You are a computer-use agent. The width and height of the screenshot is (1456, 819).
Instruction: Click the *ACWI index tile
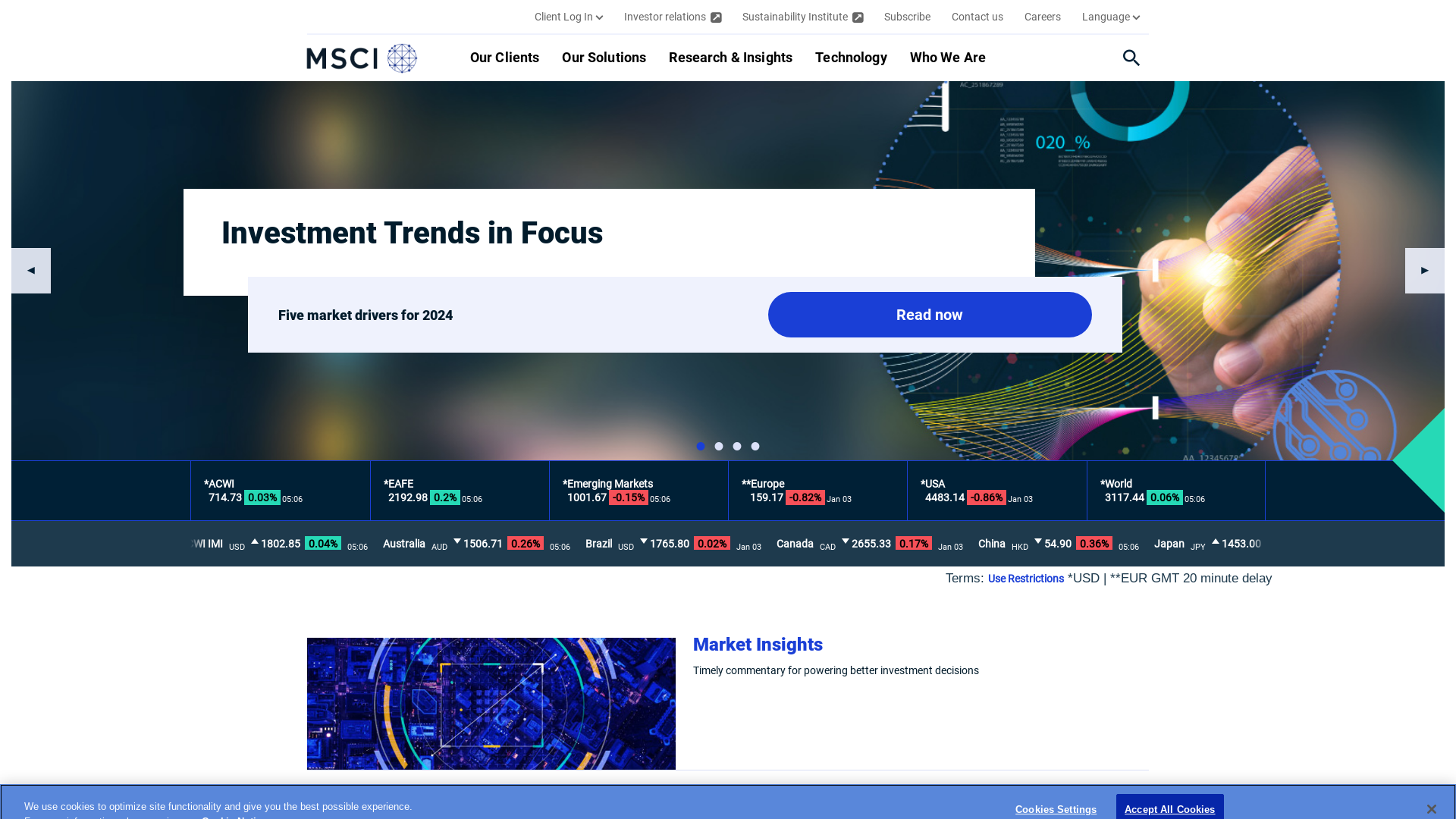tap(281, 491)
